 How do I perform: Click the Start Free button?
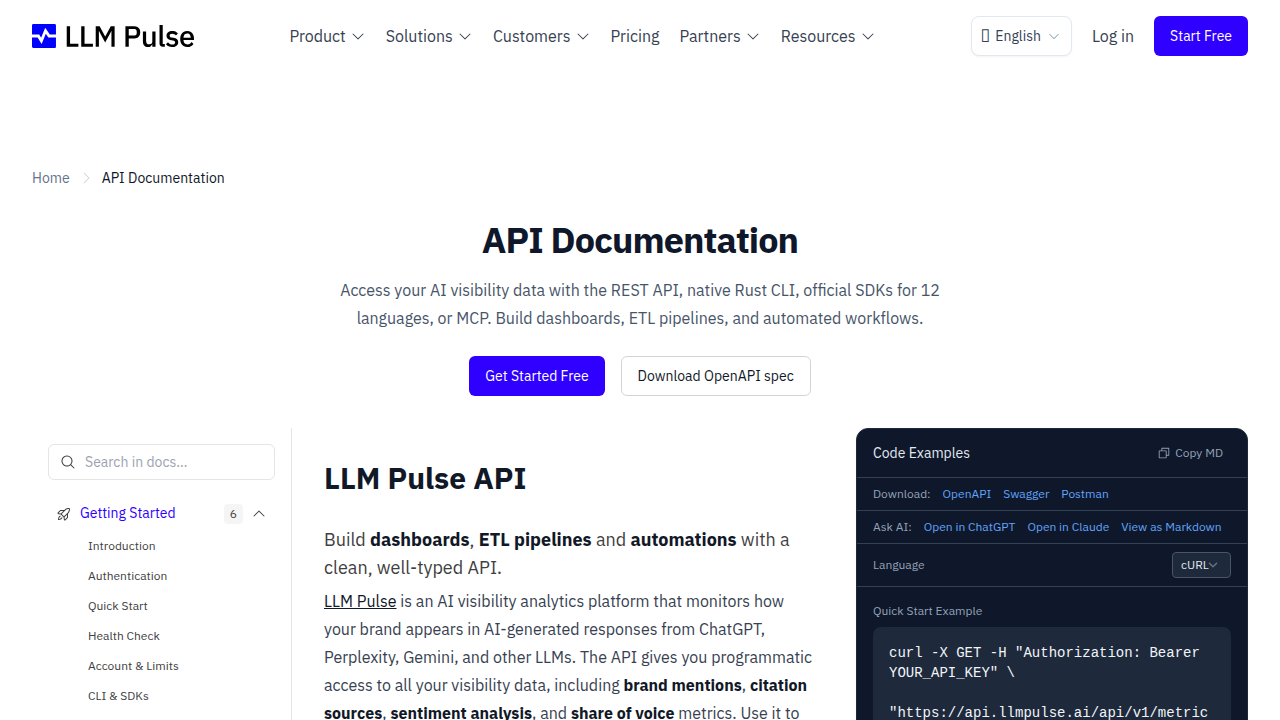(x=1201, y=36)
